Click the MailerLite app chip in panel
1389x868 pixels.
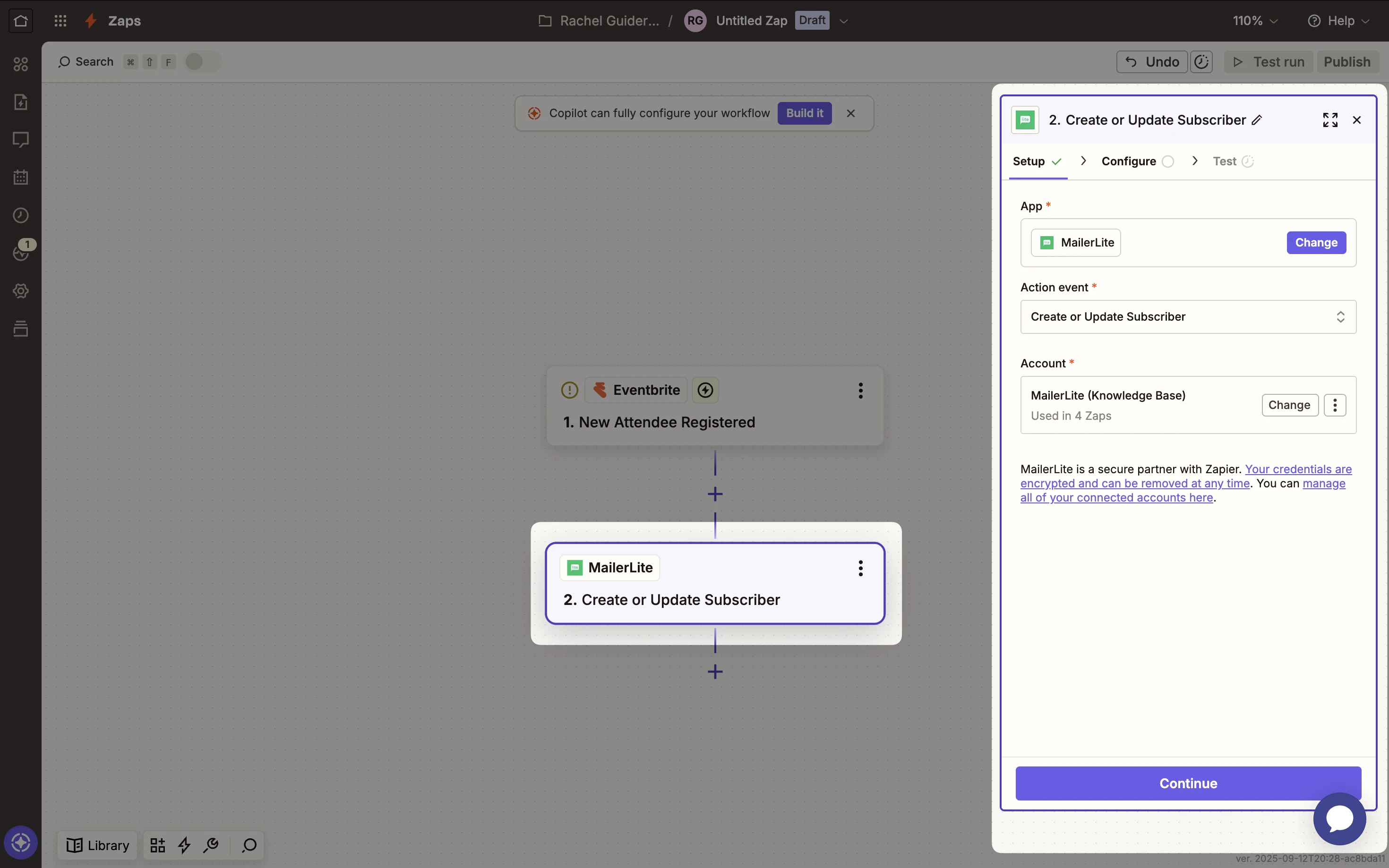pyautogui.click(x=1075, y=242)
